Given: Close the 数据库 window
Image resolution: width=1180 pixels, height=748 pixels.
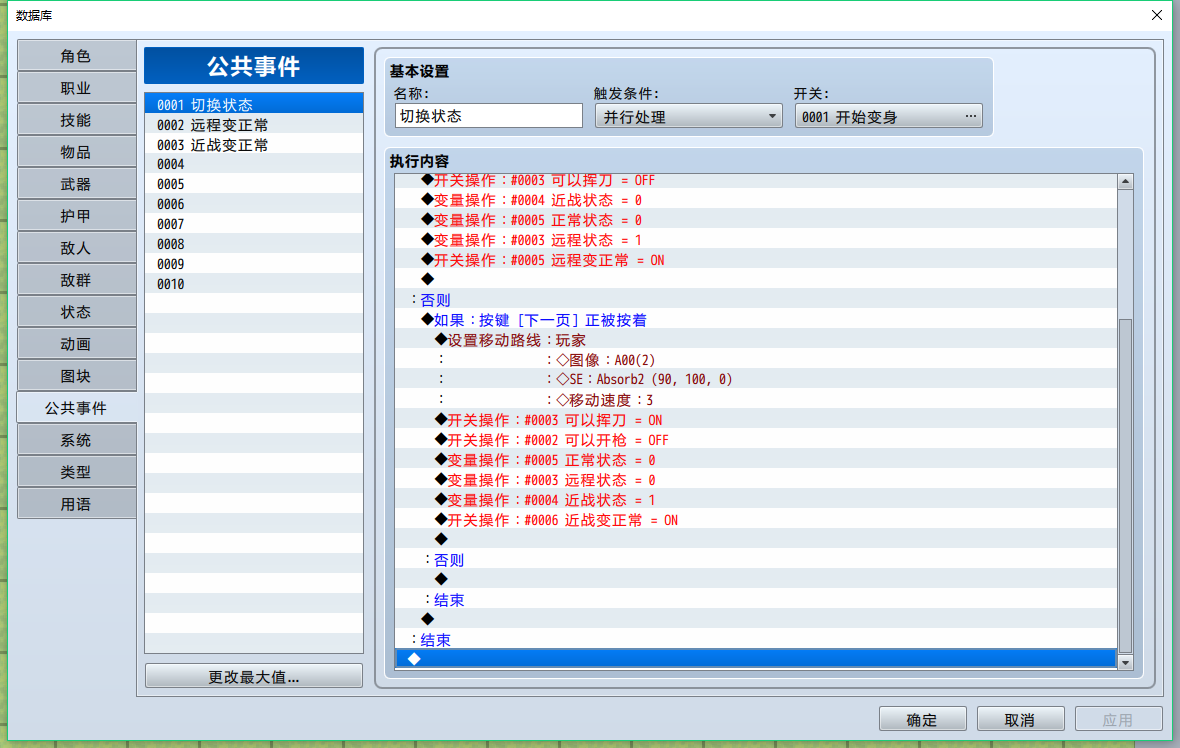Looking at the screenshot, I should click(x=1157, y=15).
